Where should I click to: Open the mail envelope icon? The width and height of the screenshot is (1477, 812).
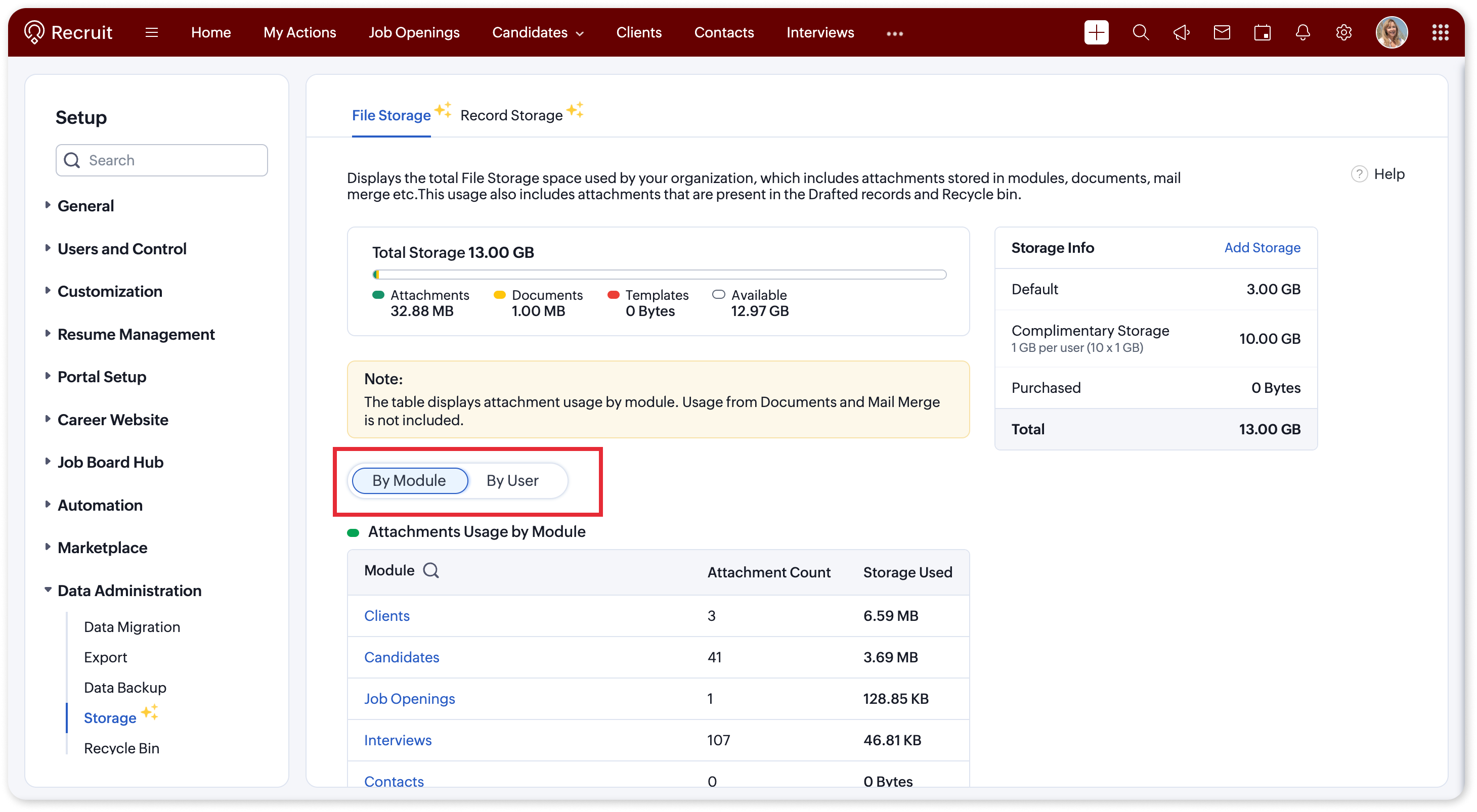[1222, 33]
